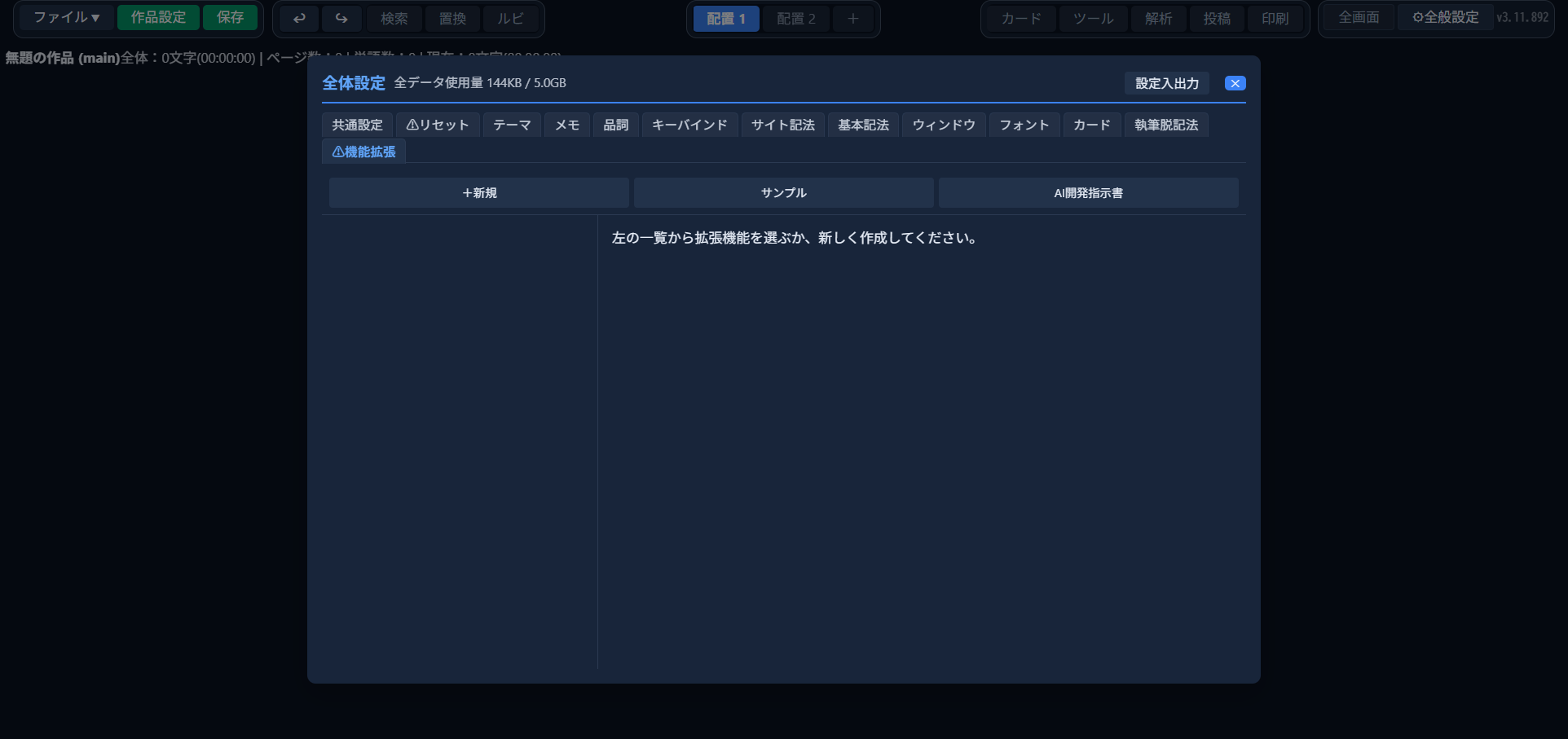Open the ツール toolbar button
1568x739 pixels.
coord(1093,18)
